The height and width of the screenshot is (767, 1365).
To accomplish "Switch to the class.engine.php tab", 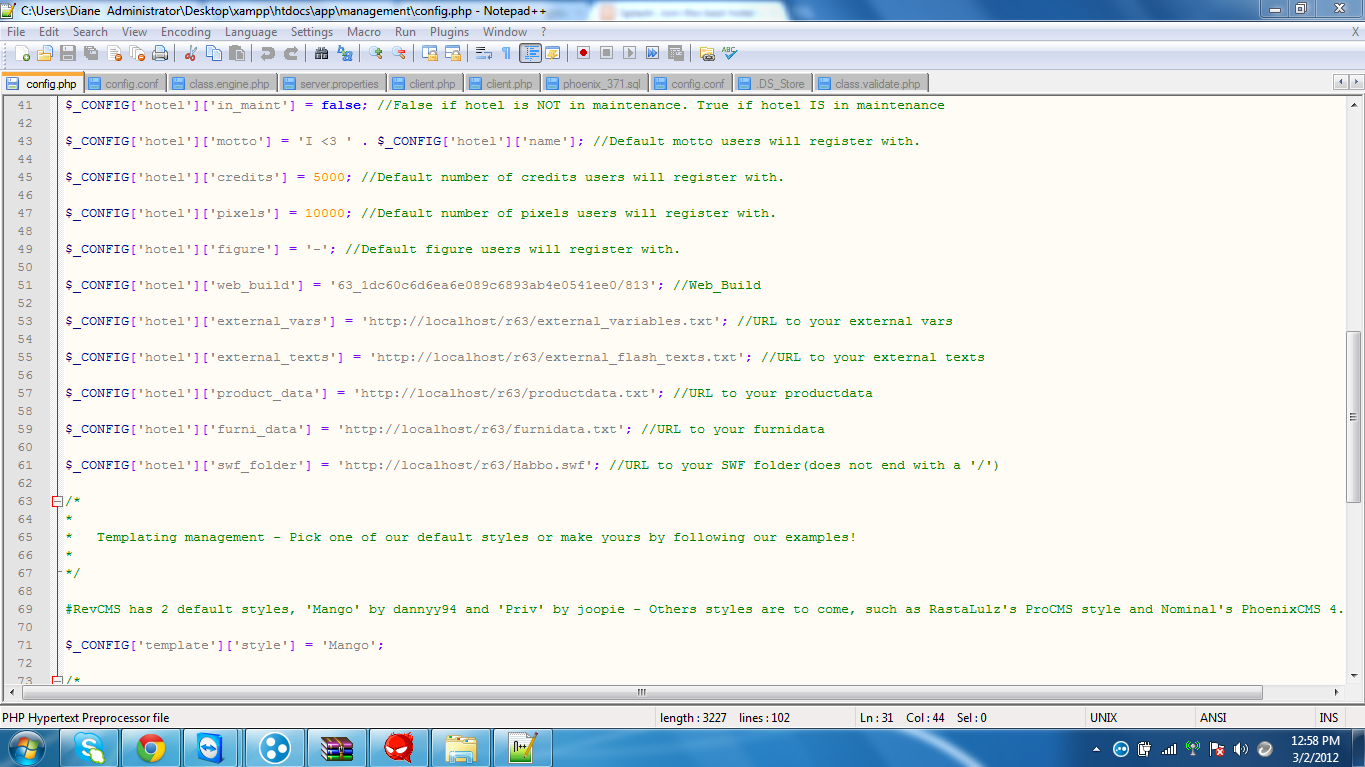I will click(x=221, y=84).
